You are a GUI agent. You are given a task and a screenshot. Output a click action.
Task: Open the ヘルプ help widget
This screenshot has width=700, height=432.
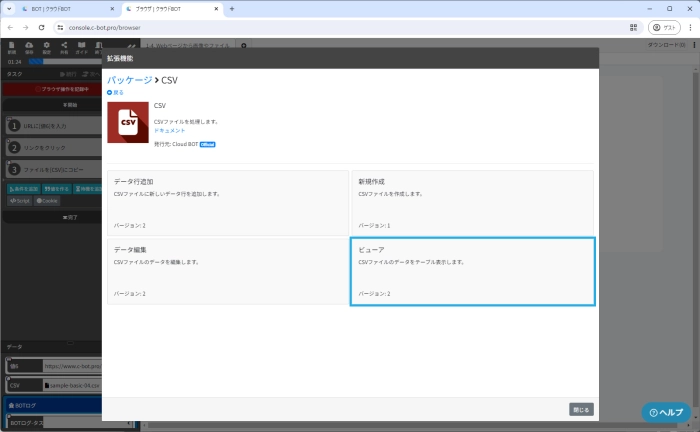tap(666, 412)
